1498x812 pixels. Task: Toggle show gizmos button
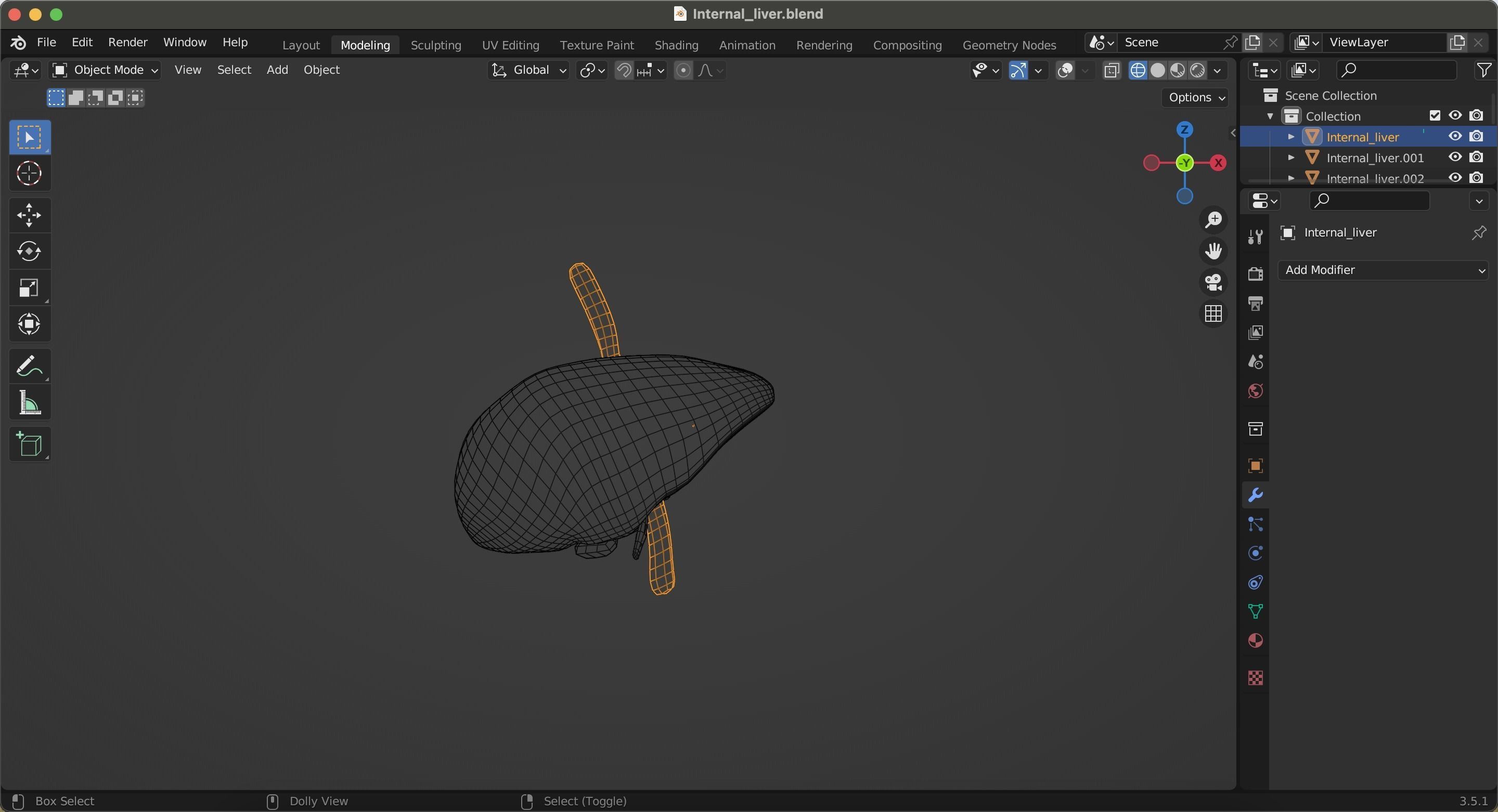click(x=1018, y=70)
